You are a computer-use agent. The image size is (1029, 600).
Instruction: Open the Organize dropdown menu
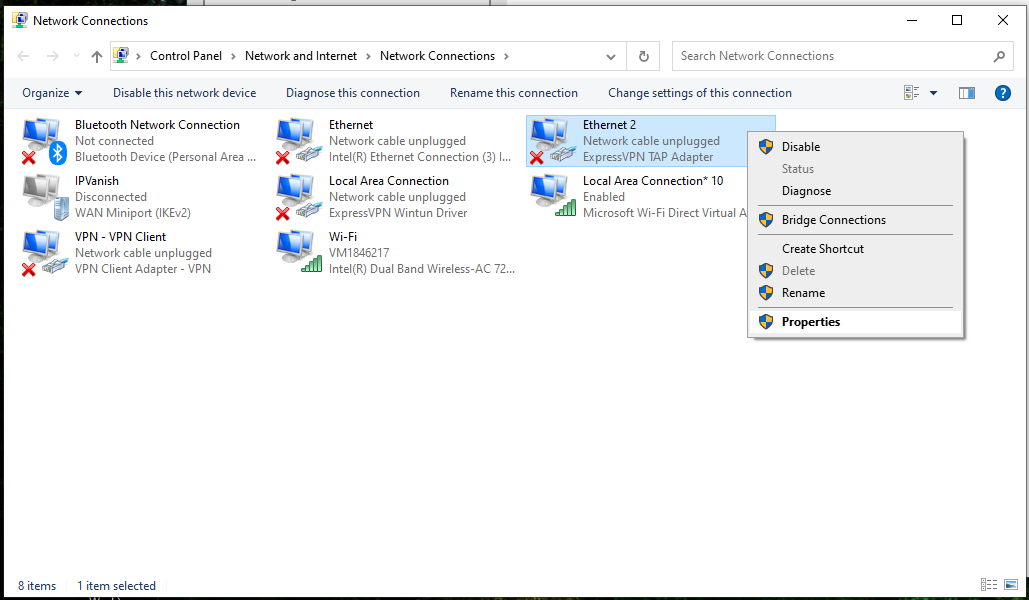tap(52, 93)
